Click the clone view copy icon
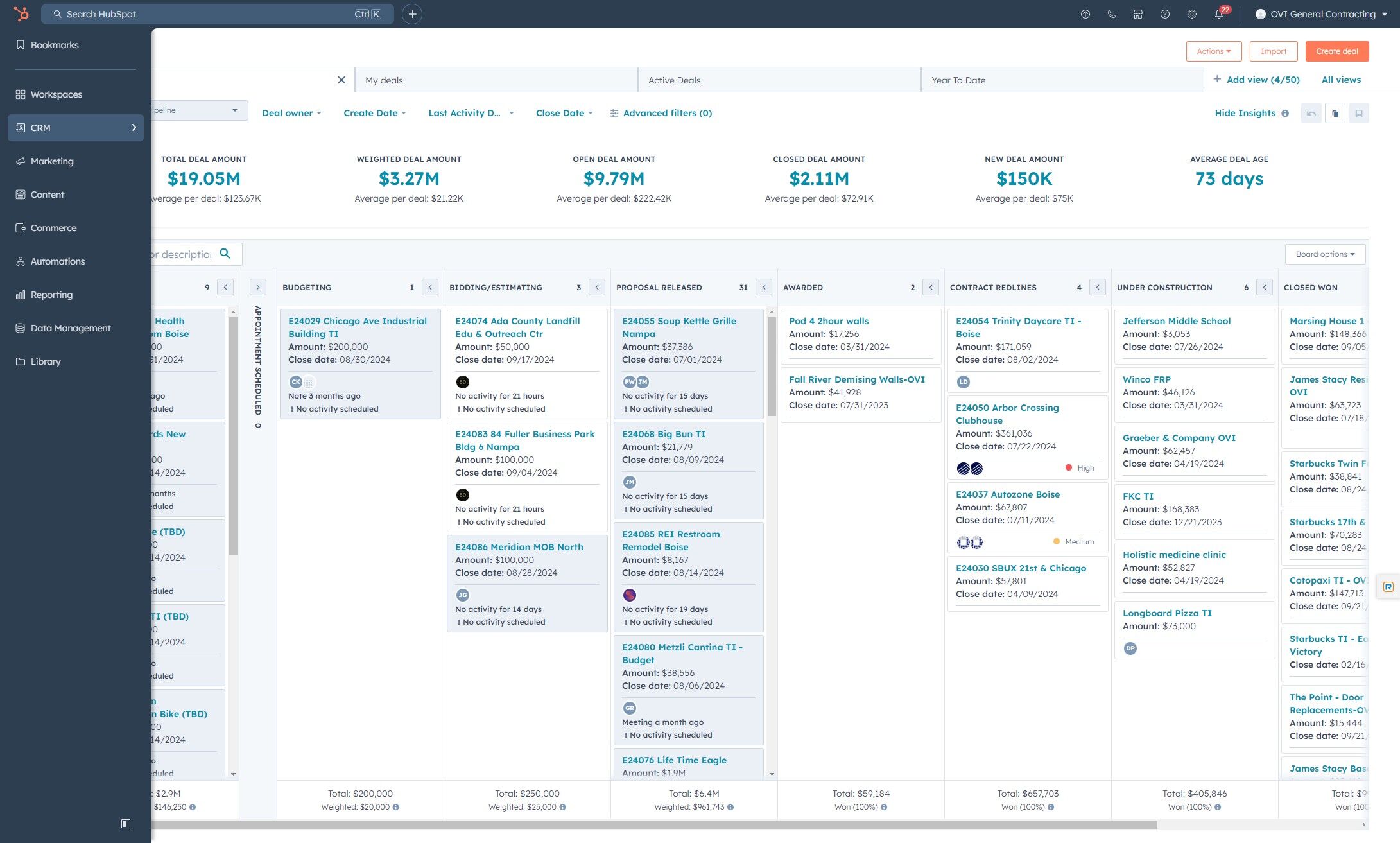The width and height of the screenshot is (1400, 843). click(x=1335, y=114)
